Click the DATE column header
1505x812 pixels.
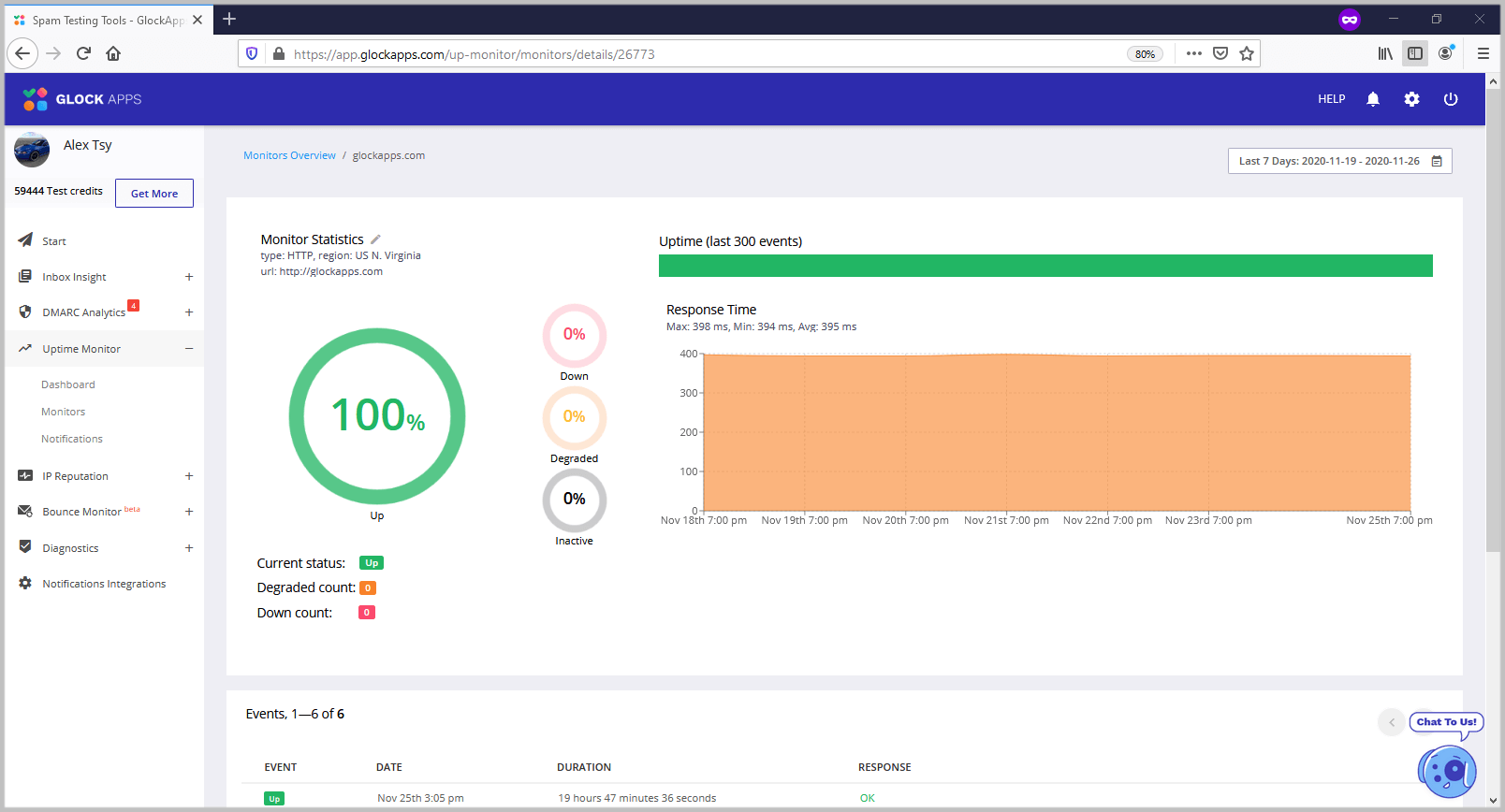click(x=389, y=767)
